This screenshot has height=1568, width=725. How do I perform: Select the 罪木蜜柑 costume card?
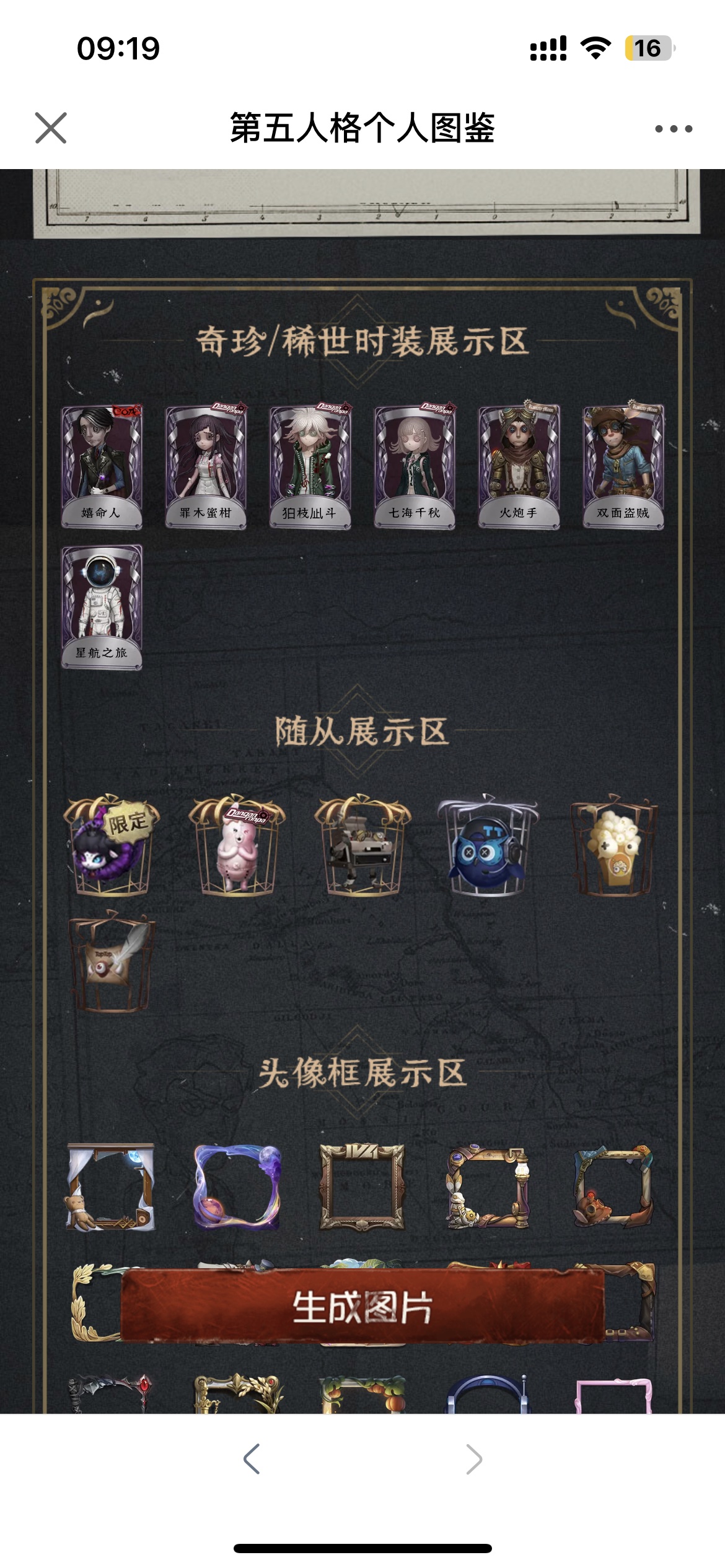(x=206, y=466)
